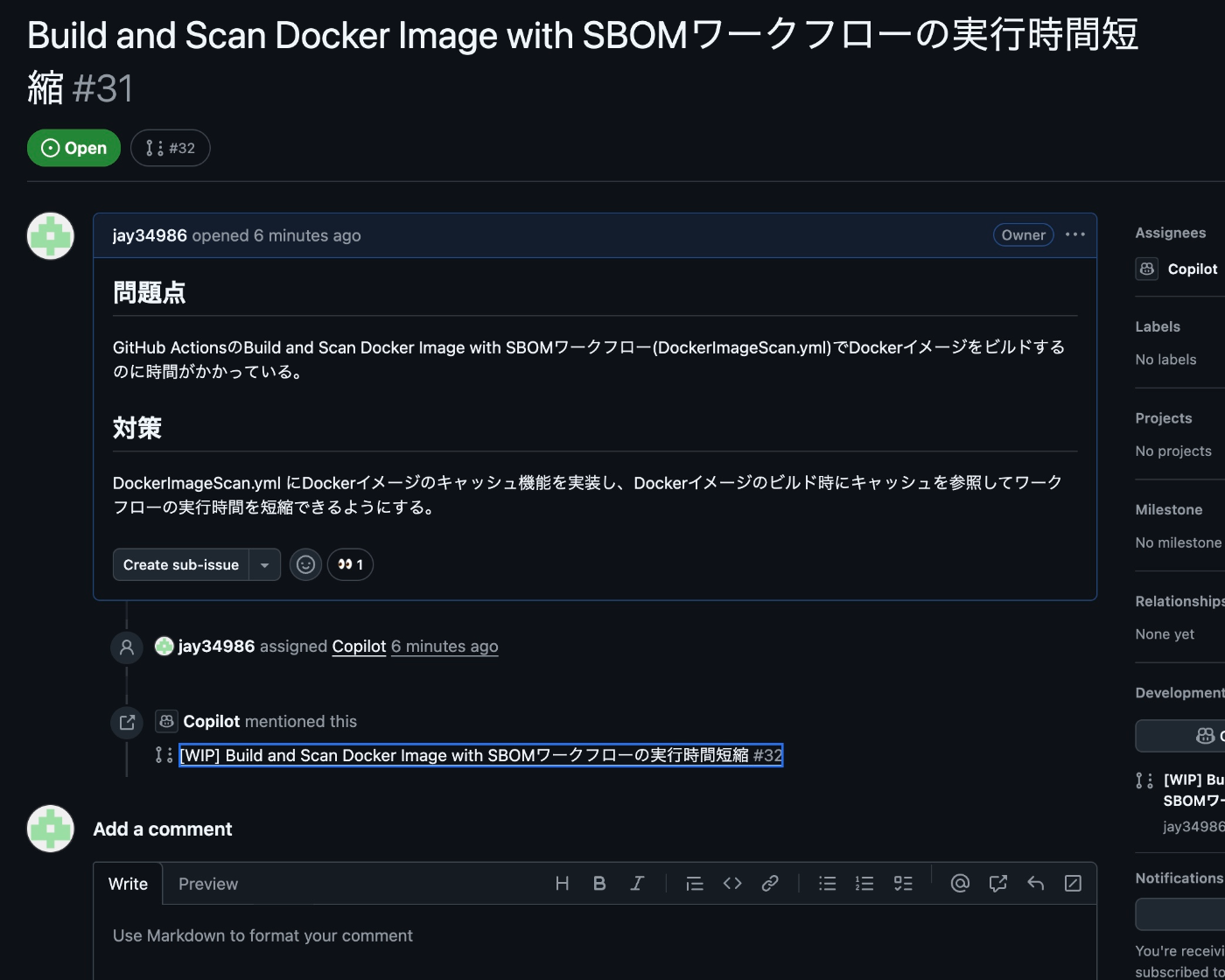Insert a numbered list
The image size is (1225, 980).
tap(864, 884)
